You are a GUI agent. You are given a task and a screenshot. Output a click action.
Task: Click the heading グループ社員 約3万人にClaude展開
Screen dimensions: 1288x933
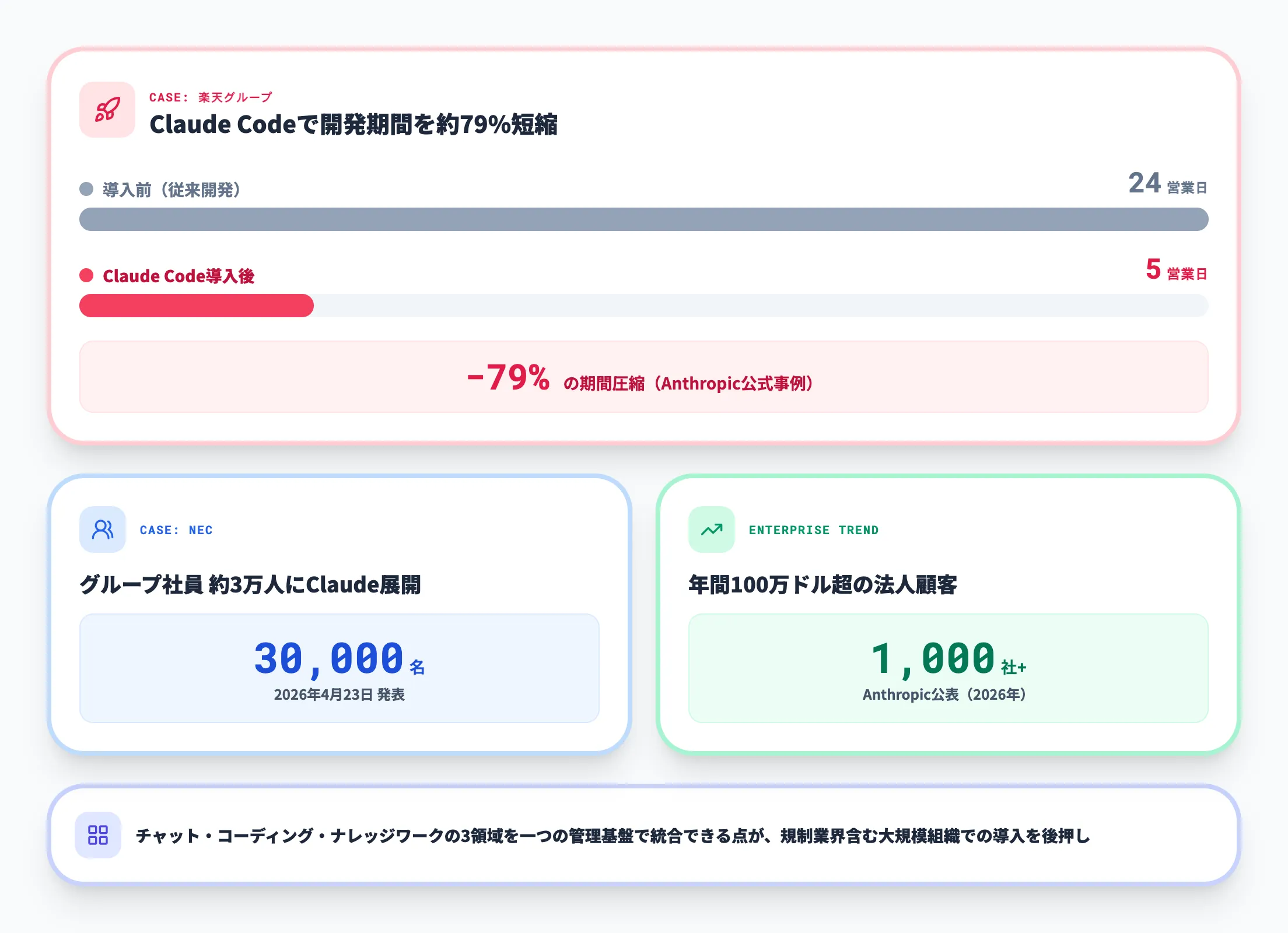tap(250, 584)
